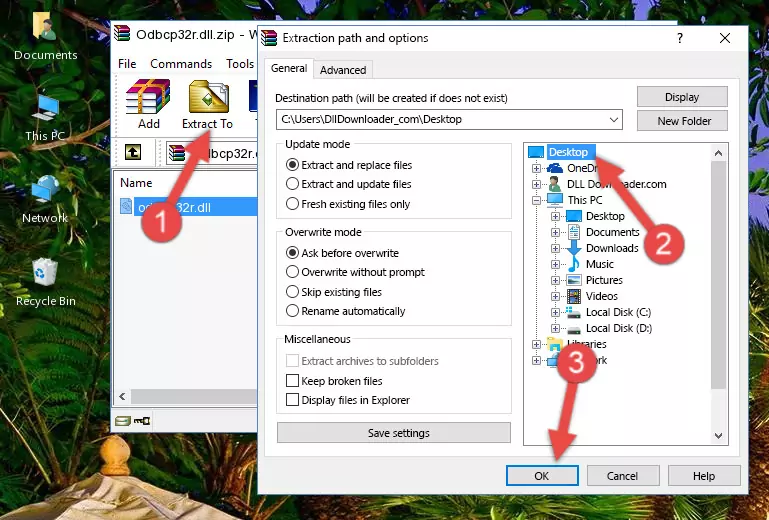Select Desktop under This PC in tree
769x520 pixels.
[605, 216]
